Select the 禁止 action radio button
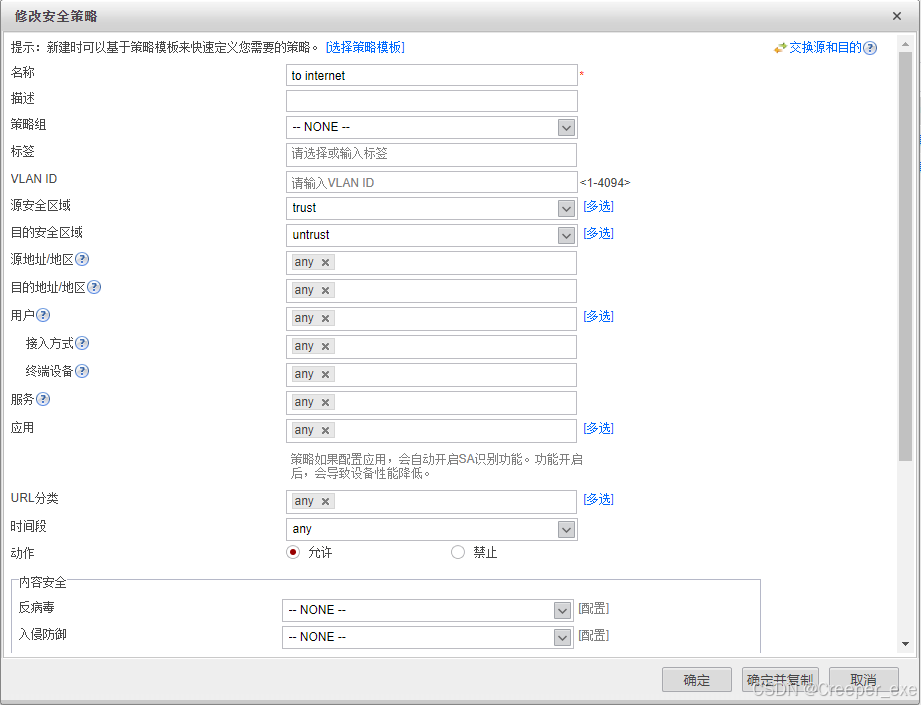This screenshot has height=705, width=921. (458, 552)
